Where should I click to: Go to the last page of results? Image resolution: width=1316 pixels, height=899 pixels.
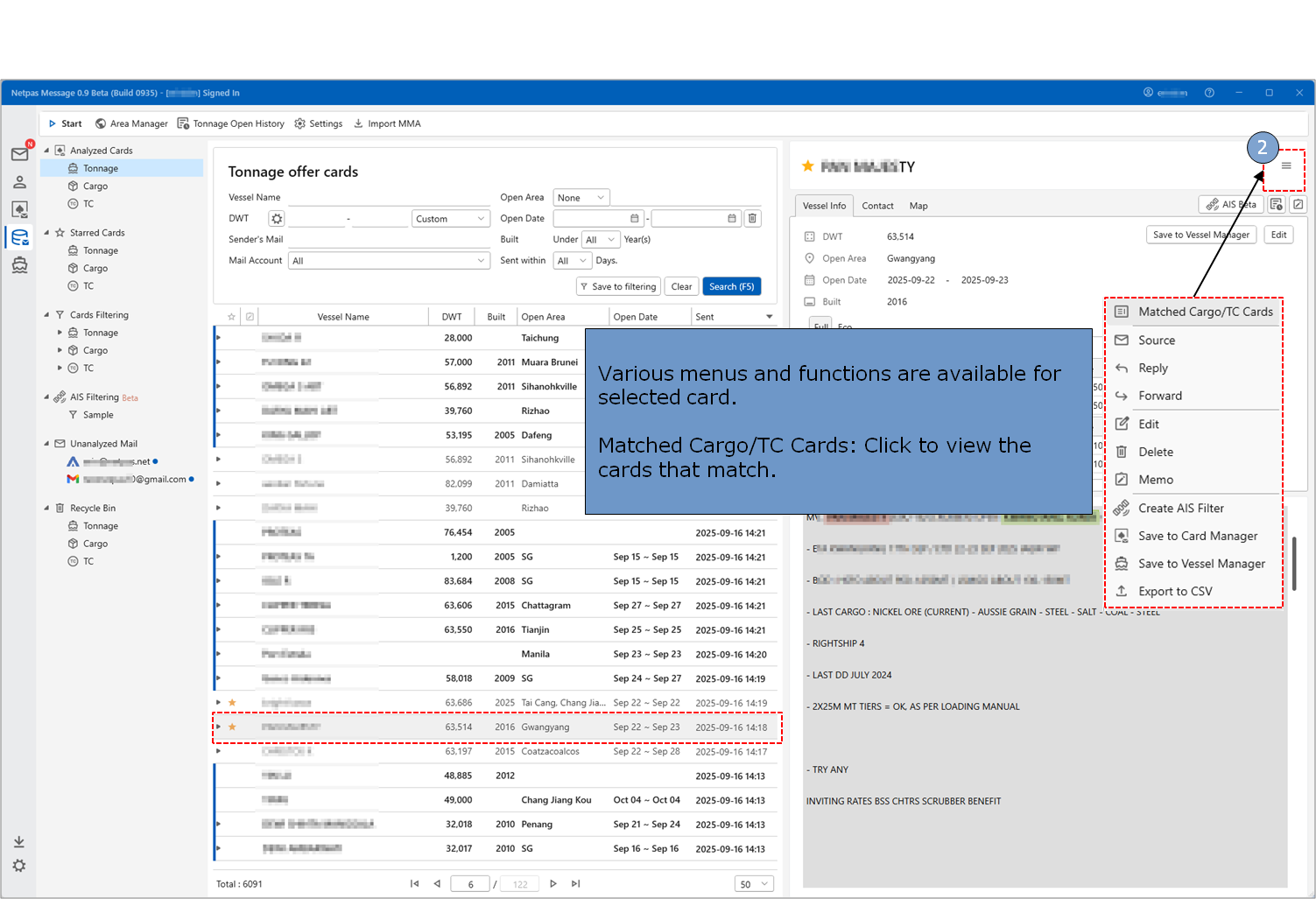click(575, 884)
